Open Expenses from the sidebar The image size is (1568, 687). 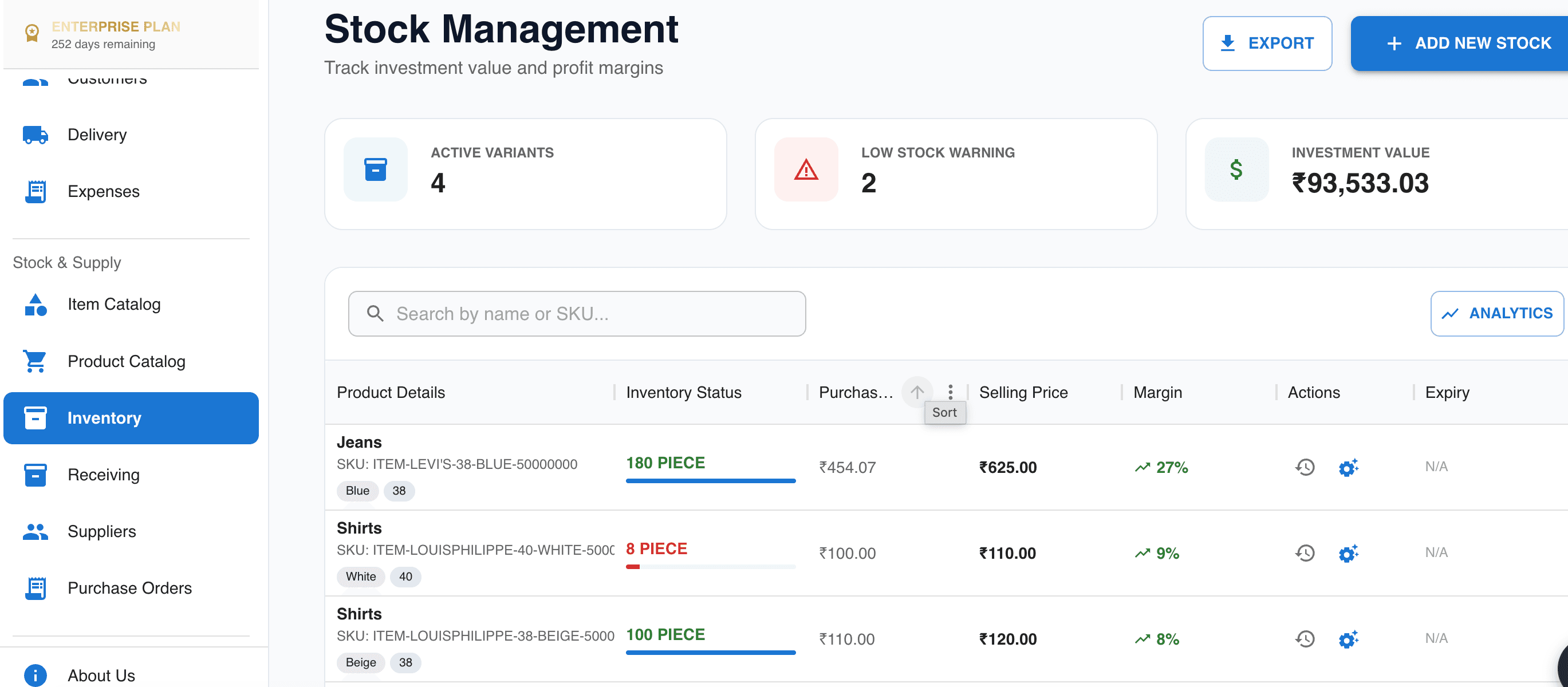click(131, 191)
